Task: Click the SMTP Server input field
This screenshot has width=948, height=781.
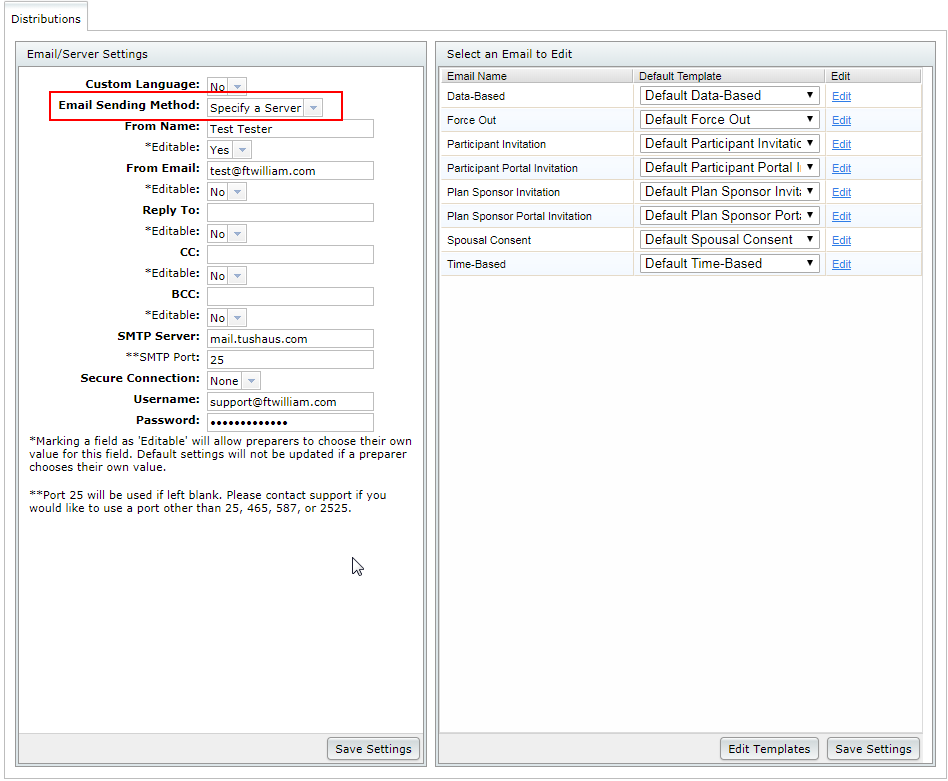Action: [290, 339]
